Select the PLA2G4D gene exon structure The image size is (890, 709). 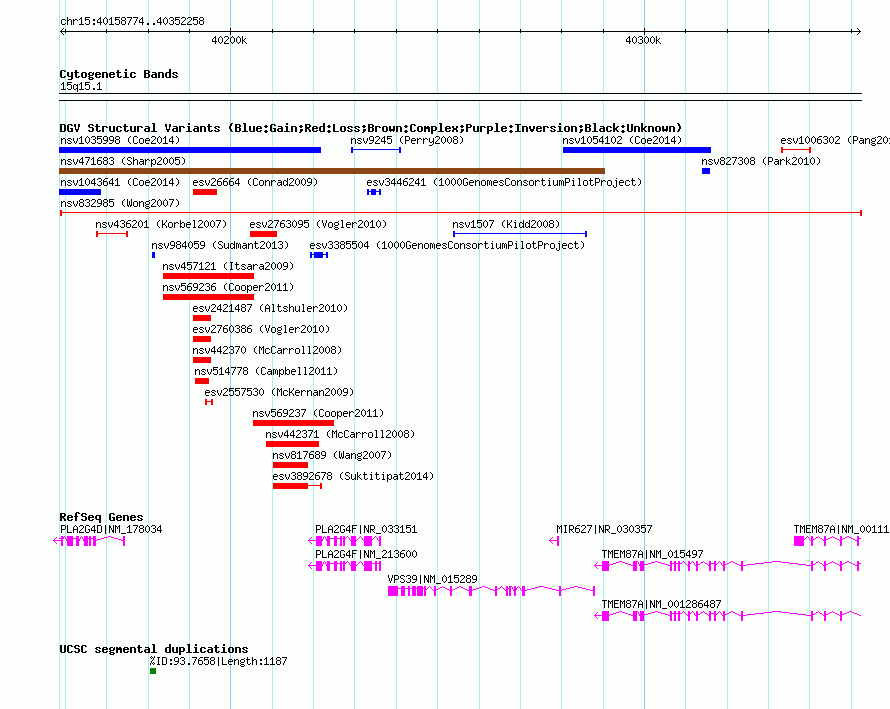click(x=89, y=541)
